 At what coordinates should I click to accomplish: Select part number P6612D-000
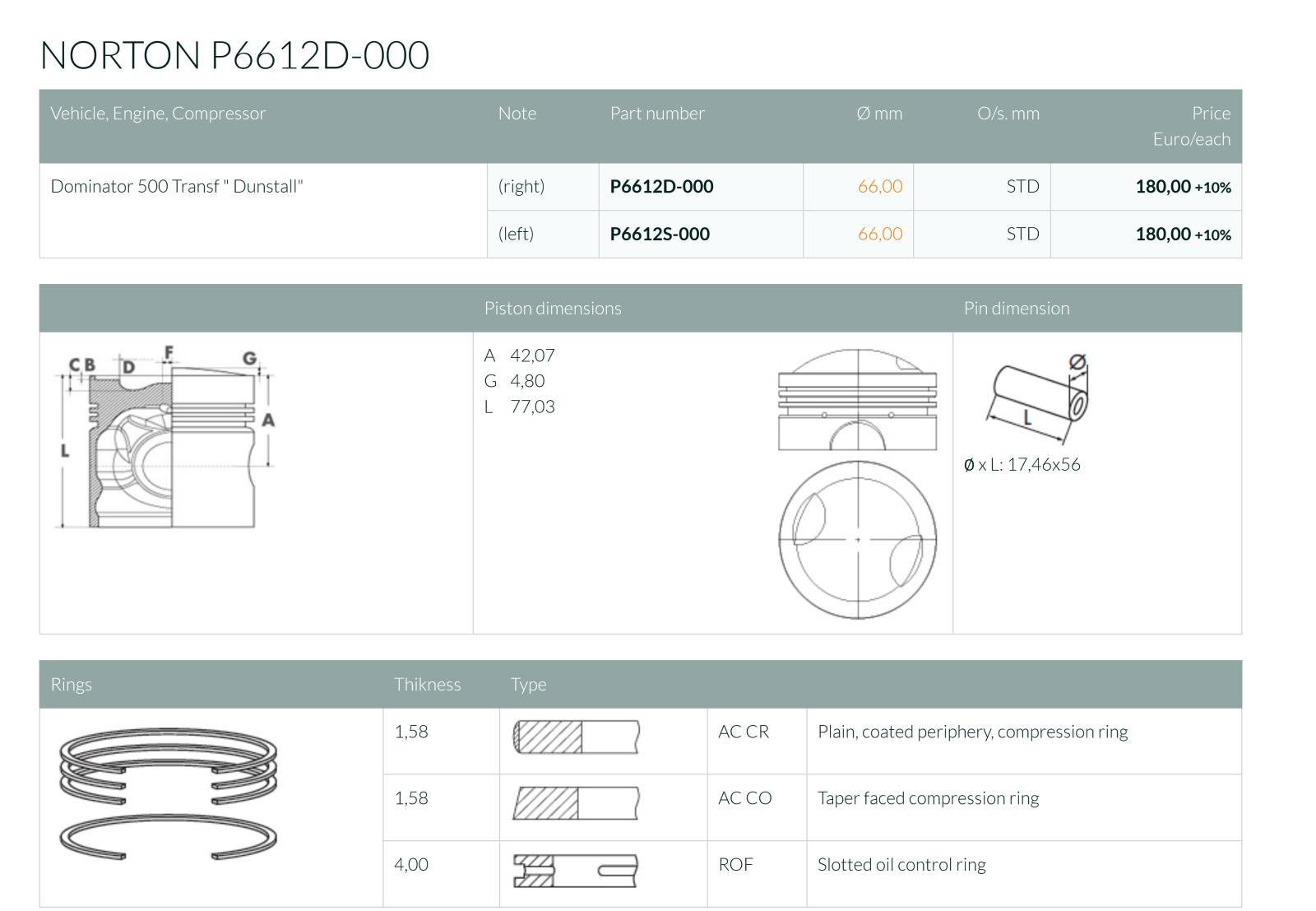click(x=661, y=187)
